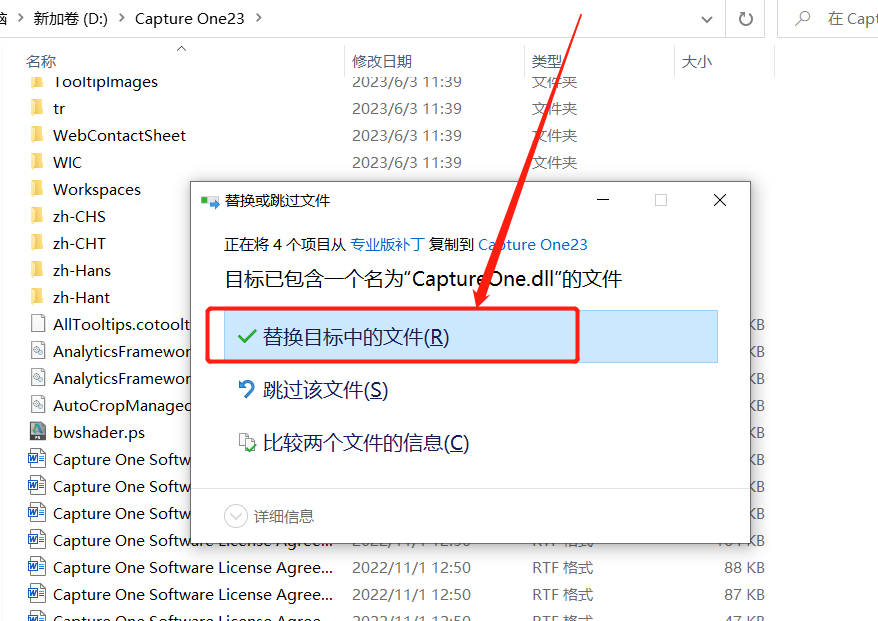Expand chevron after Capture One23 breadcrumb
This screenshot has width=878, height=621.
coord(260,19)
